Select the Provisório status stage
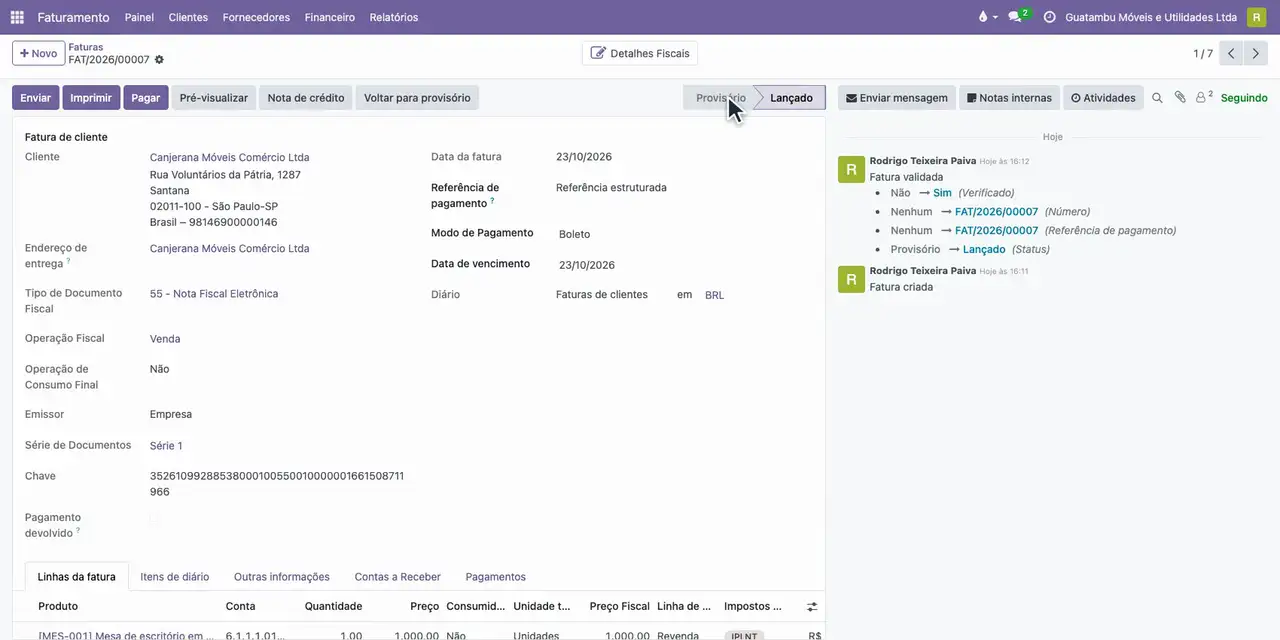The image size is (1280, 640). click(720, 98)
